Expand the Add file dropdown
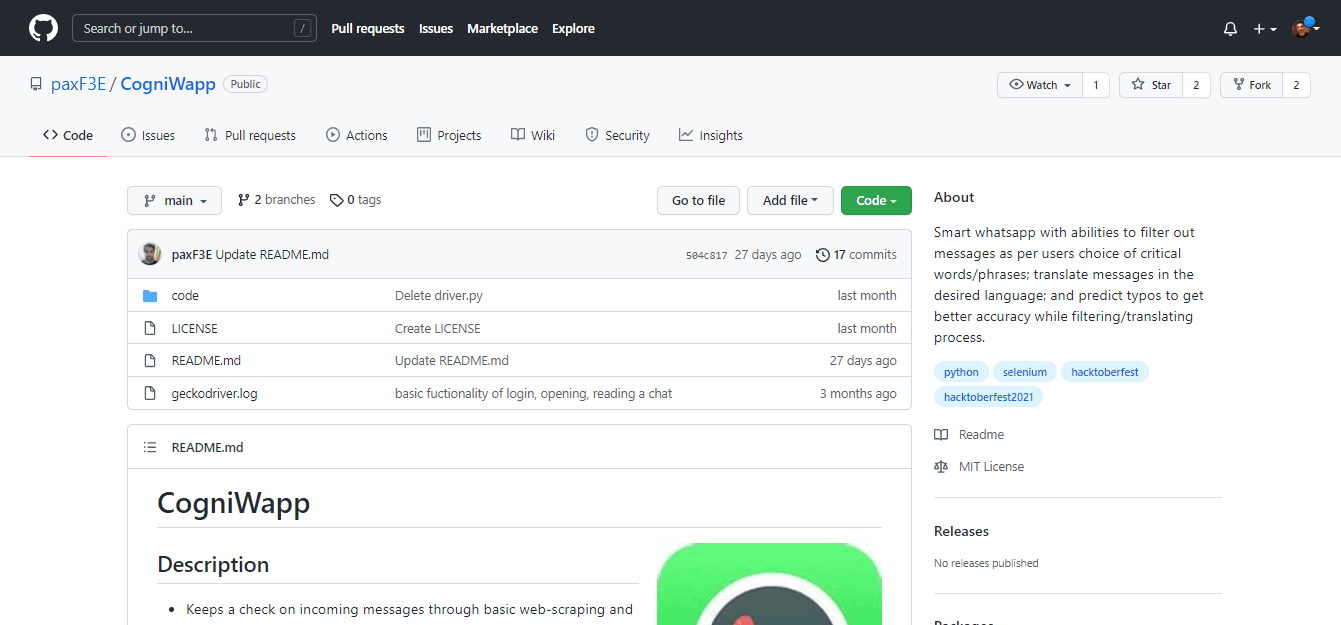Screen dimensions: 1341x625 (790, 200)
